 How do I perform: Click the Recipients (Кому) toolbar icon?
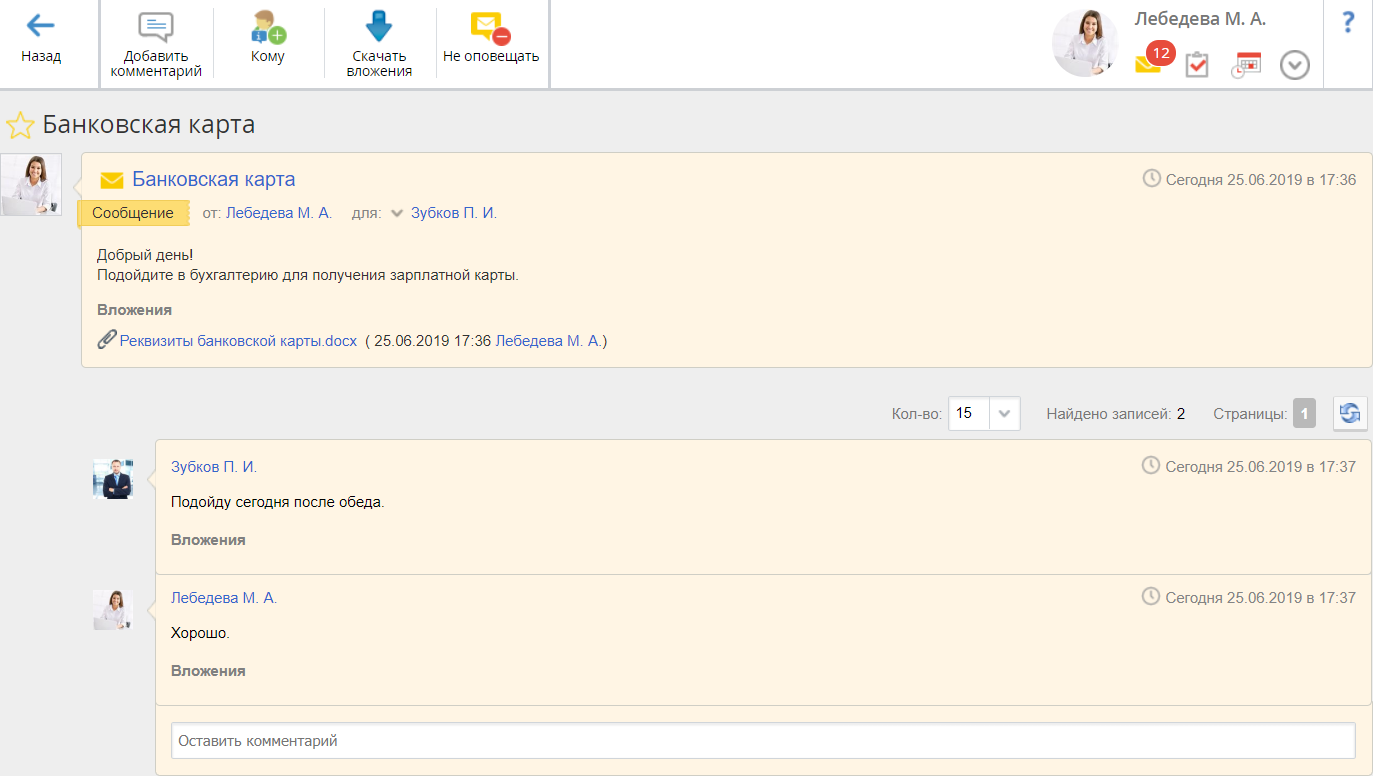pyautogui.click(x=268, y=28)
